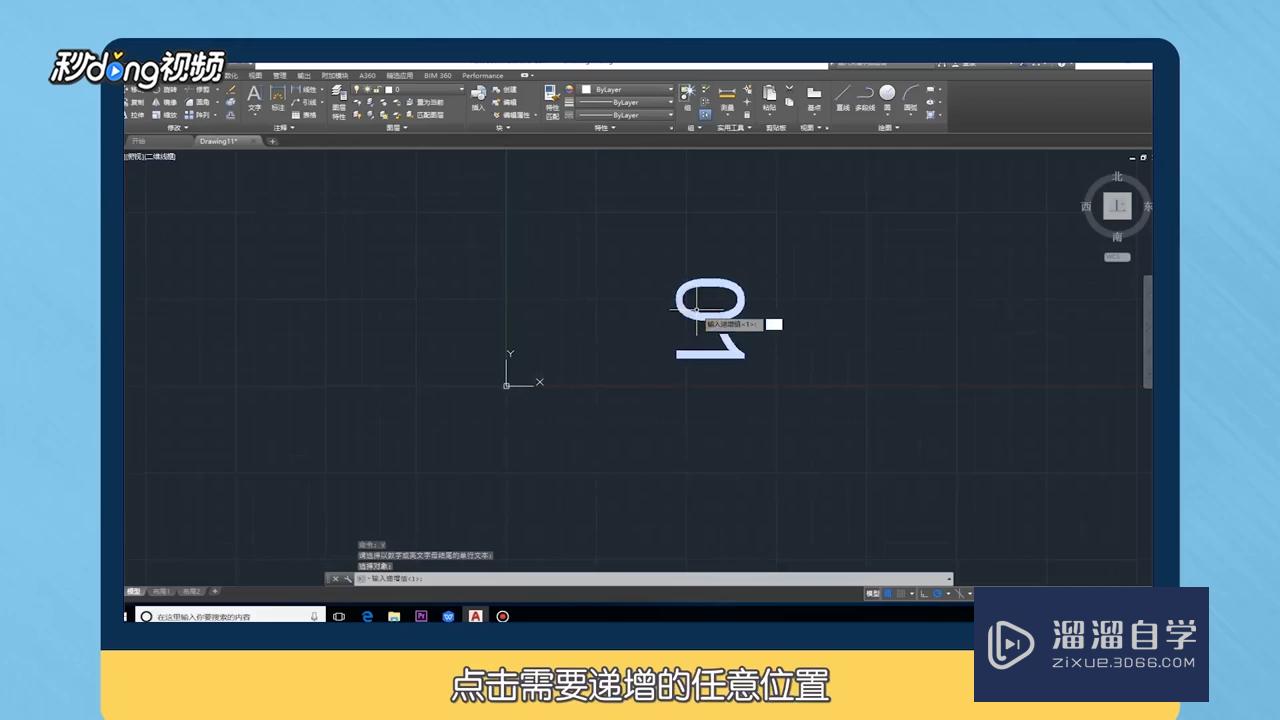Select the 圆弧 arc tool
Image resolution: width=1280 pixels, height=720 pixels.
tap(911, 97)
